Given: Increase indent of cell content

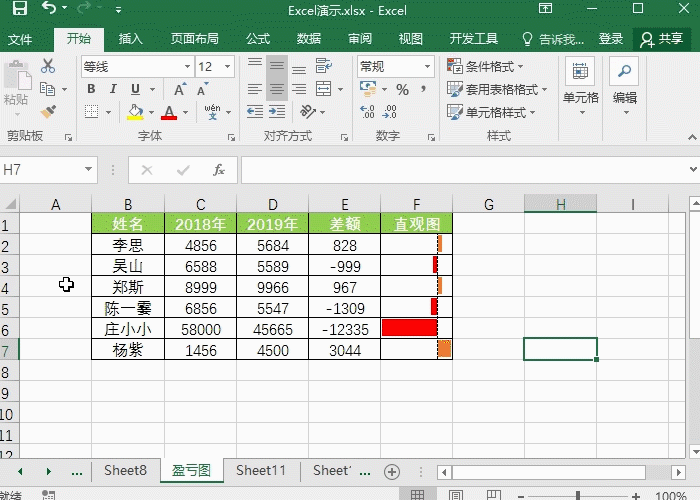Looking at the screenshot, I should click(277, 112).
